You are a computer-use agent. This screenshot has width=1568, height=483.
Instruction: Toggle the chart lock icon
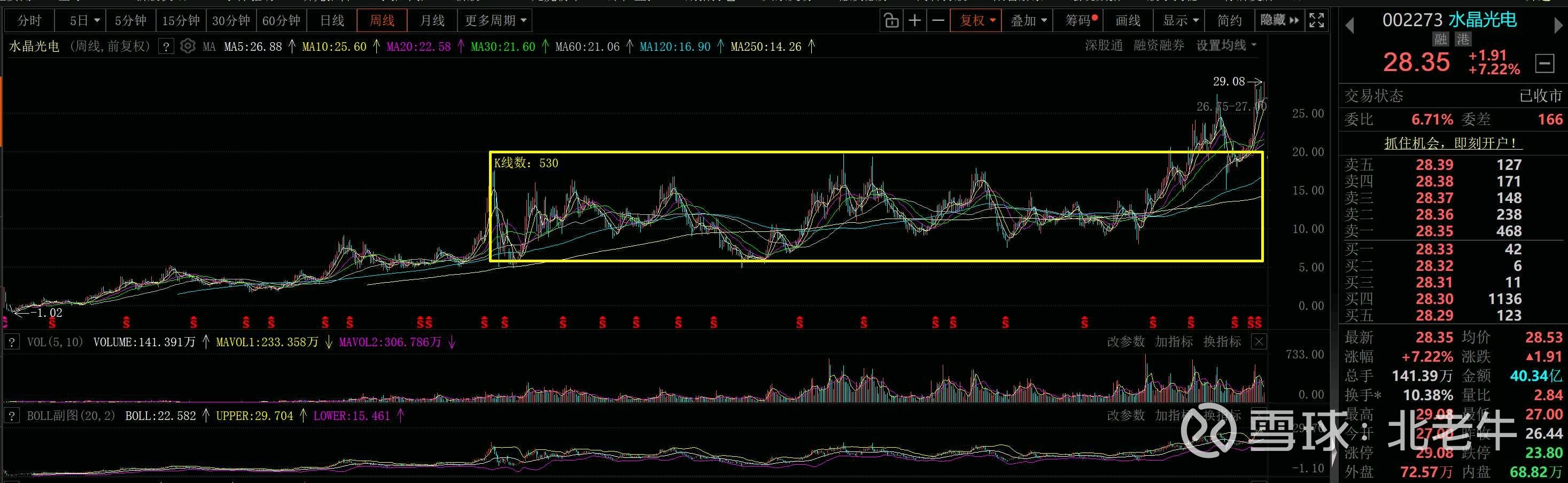click(x=891, y=21)
